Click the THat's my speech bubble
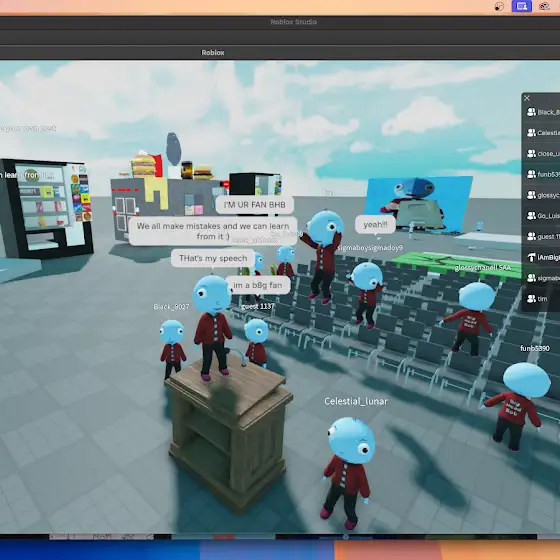This screenshot has width=560, height=560. click(x=213, y=258)
